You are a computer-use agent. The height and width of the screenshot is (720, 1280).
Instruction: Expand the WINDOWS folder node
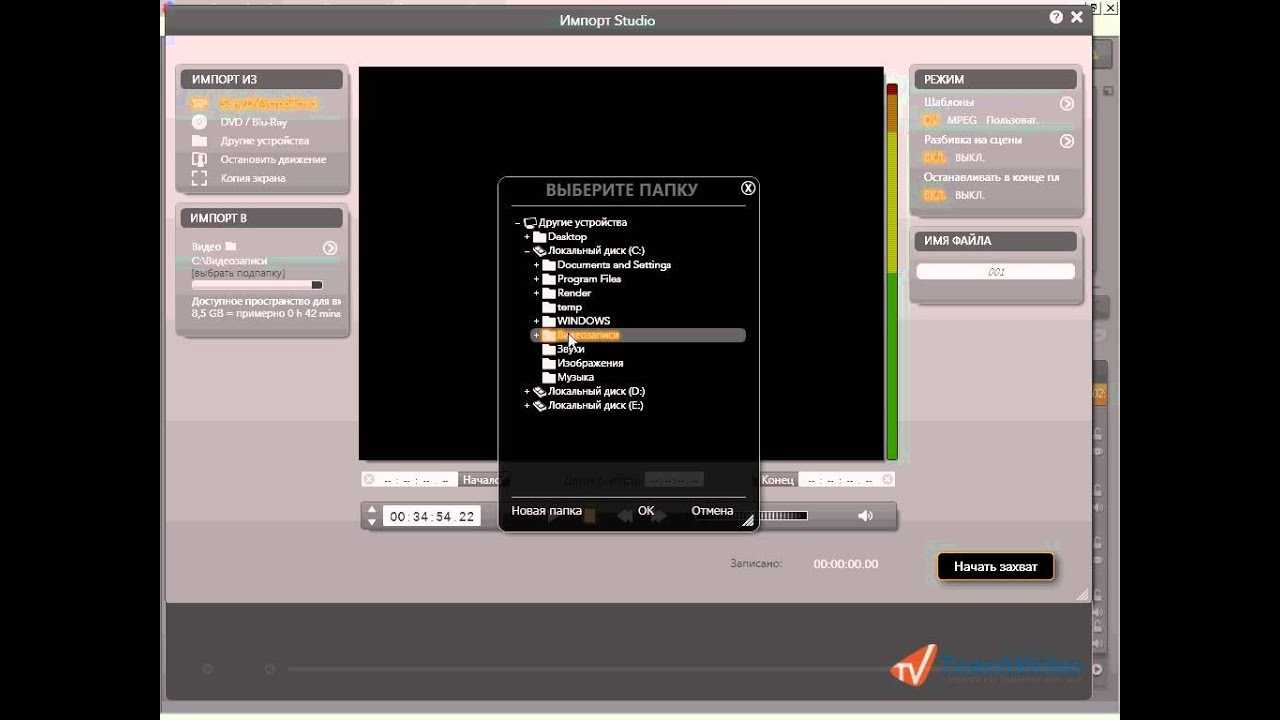(536, 321)
